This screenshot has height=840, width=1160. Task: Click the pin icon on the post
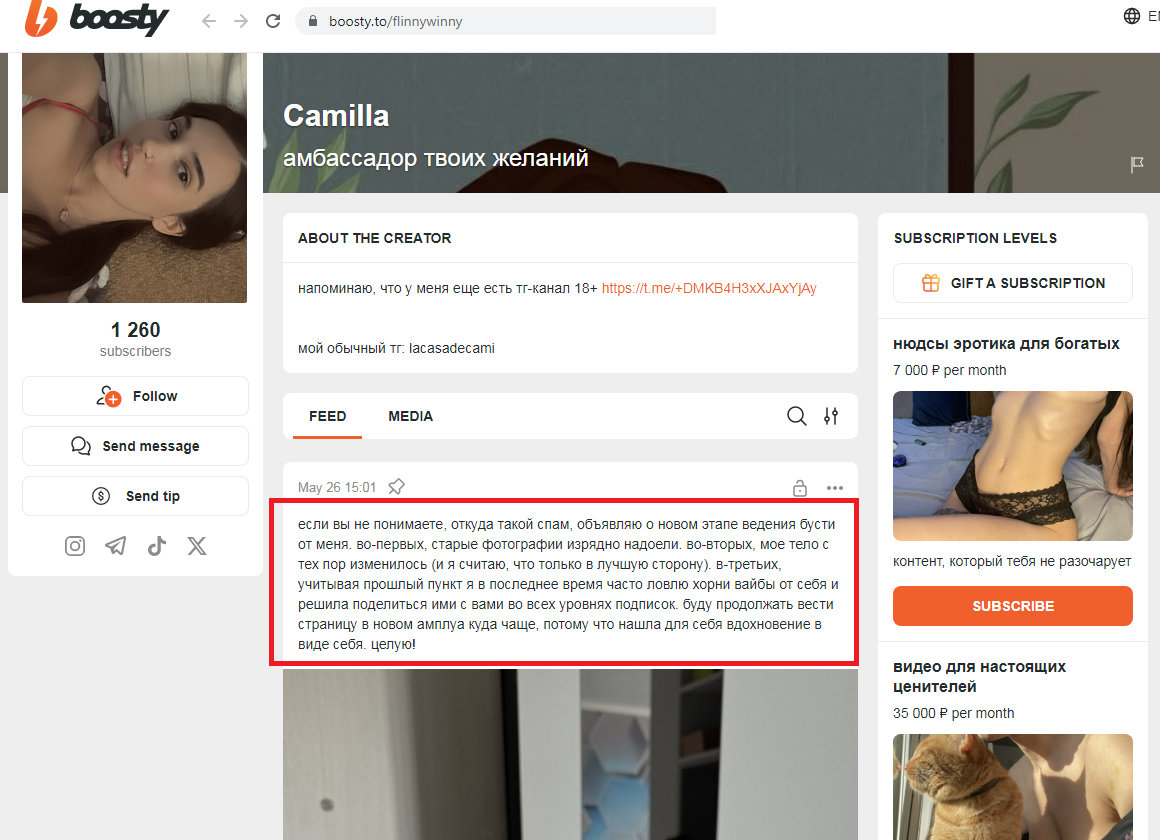point(396,487)
